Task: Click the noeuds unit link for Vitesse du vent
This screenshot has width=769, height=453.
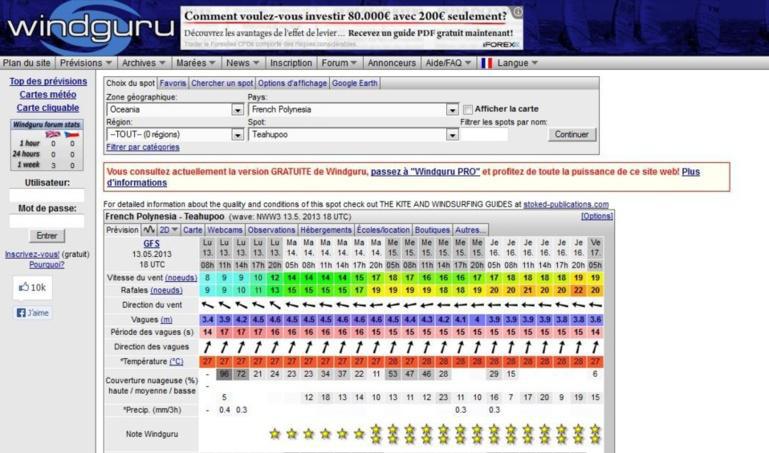Action: coord(181,277)
